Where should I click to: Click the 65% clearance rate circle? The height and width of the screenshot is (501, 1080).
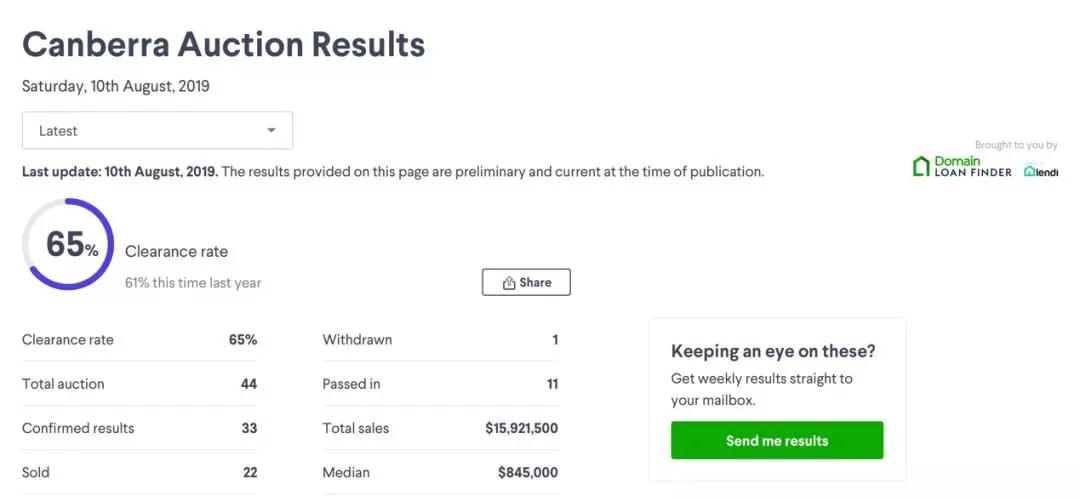[68, 244]
